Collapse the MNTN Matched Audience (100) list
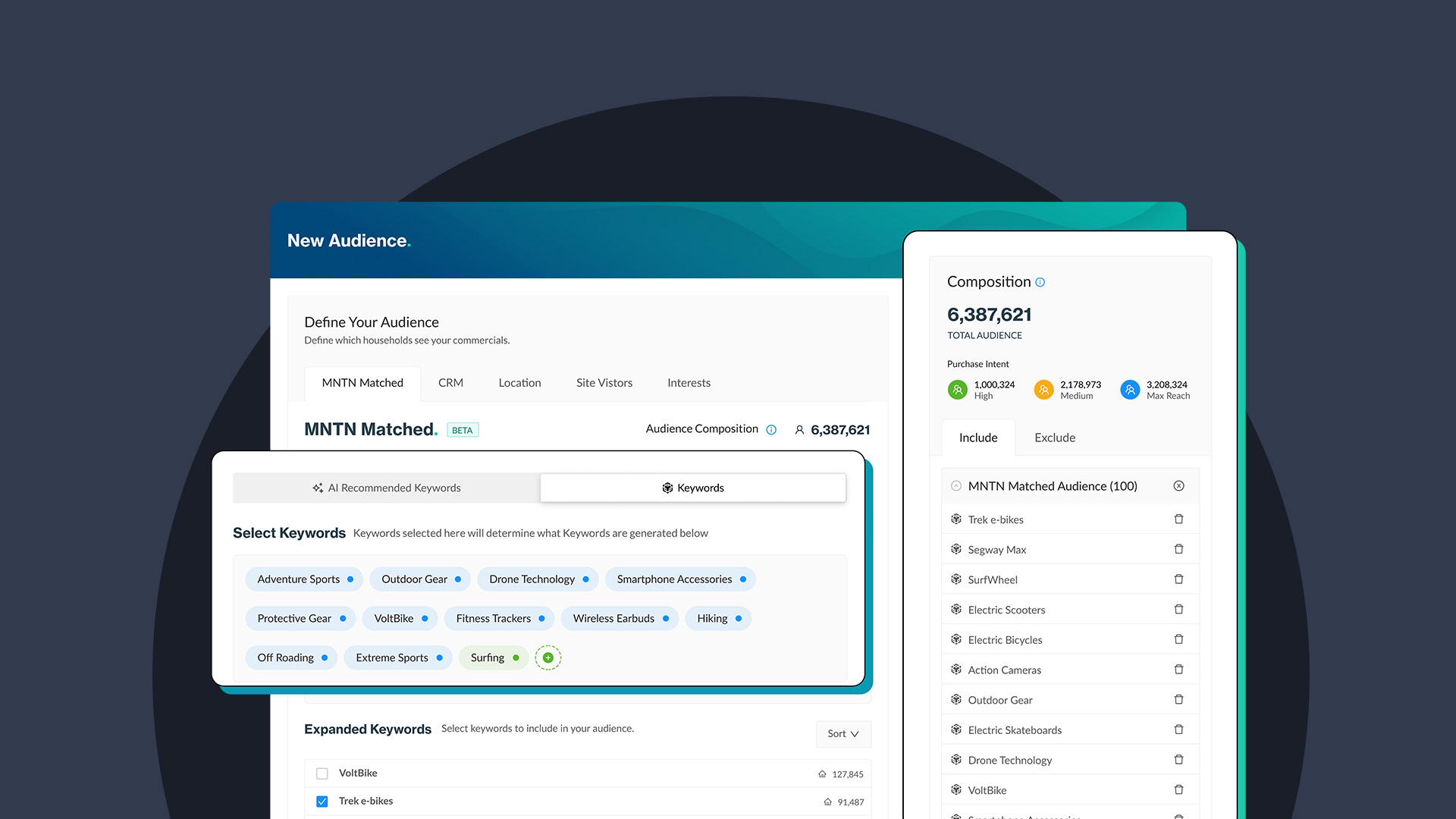Viewport: 1456px width, 819px height. coord(955,486)
